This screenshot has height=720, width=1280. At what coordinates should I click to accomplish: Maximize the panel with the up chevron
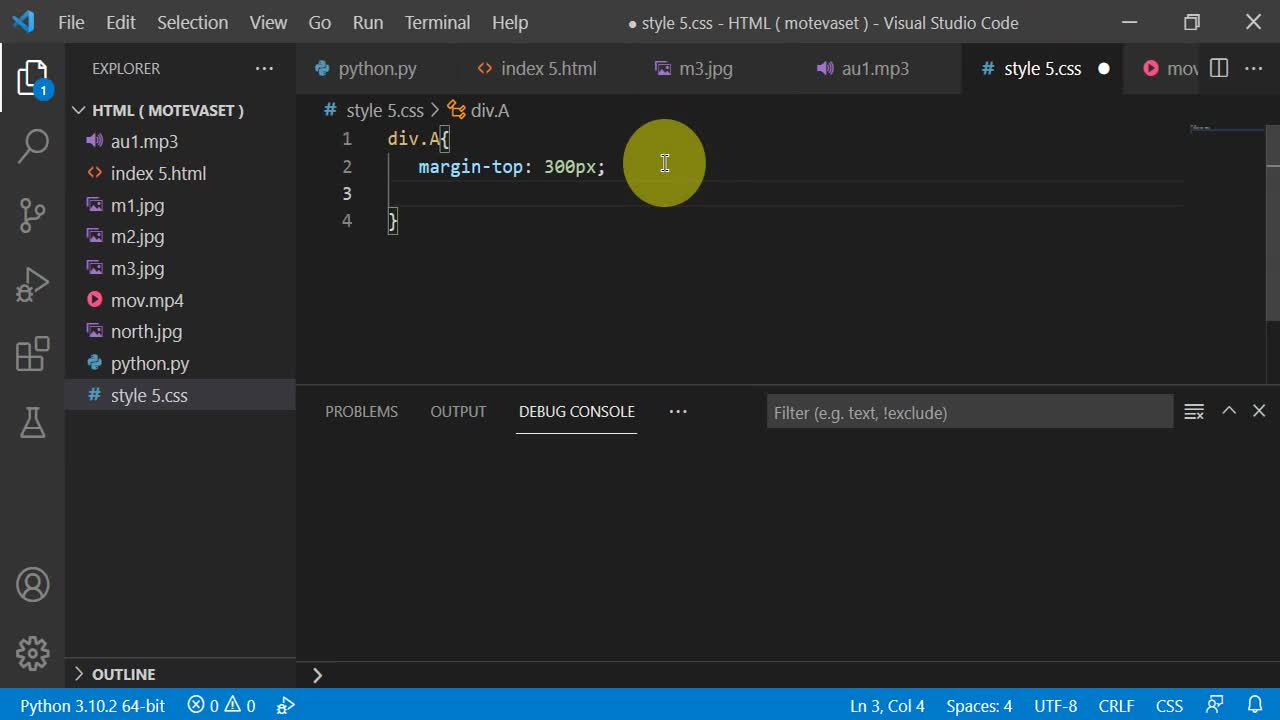(x=1229, y=411)
